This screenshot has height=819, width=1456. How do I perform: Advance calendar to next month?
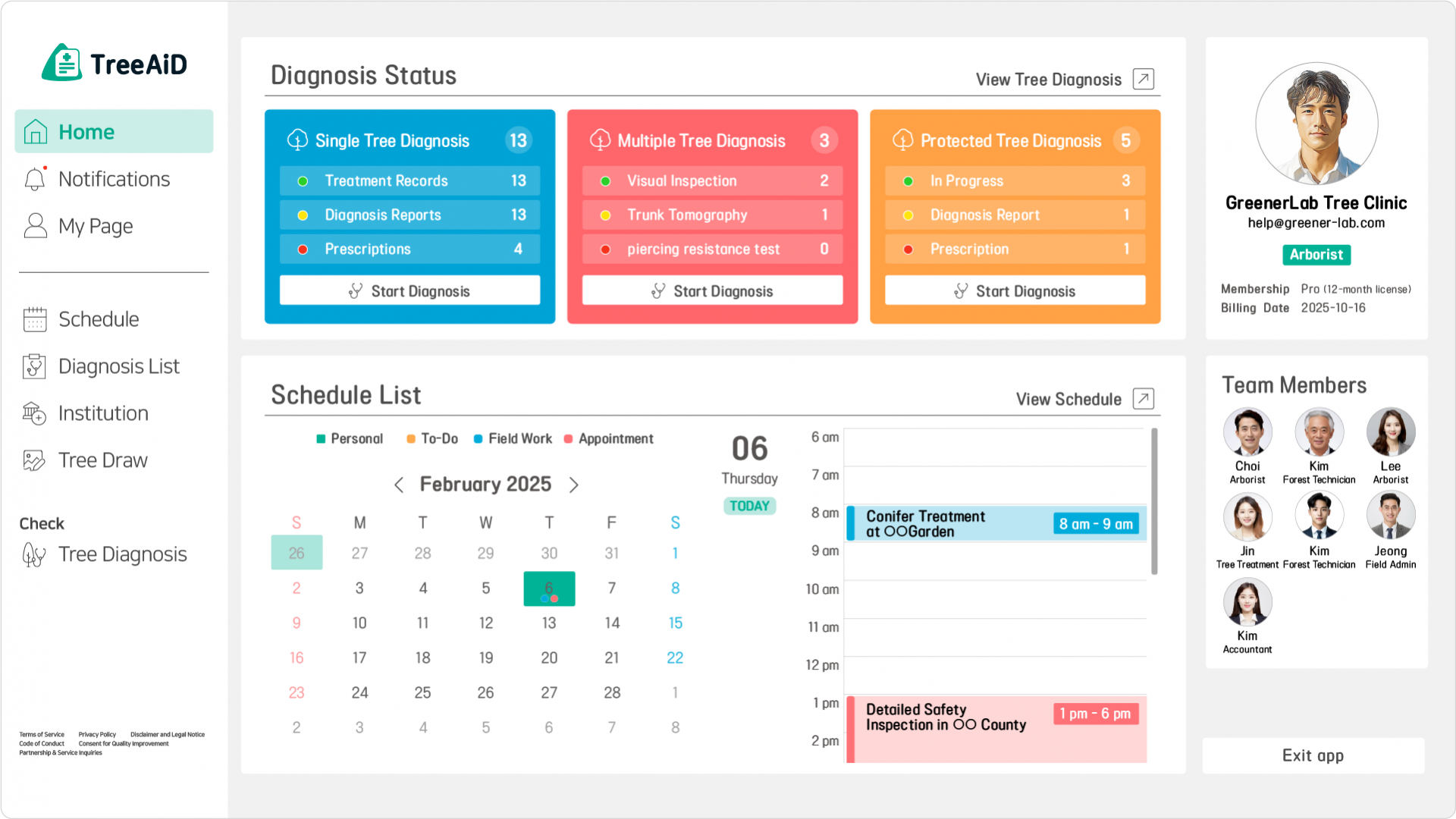point(574,485)
